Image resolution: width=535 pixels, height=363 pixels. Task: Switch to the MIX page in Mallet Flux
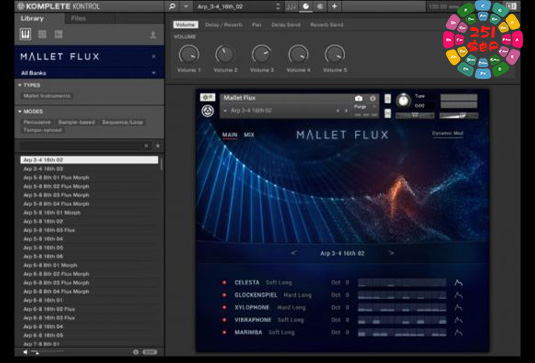[x=249, y=135]
